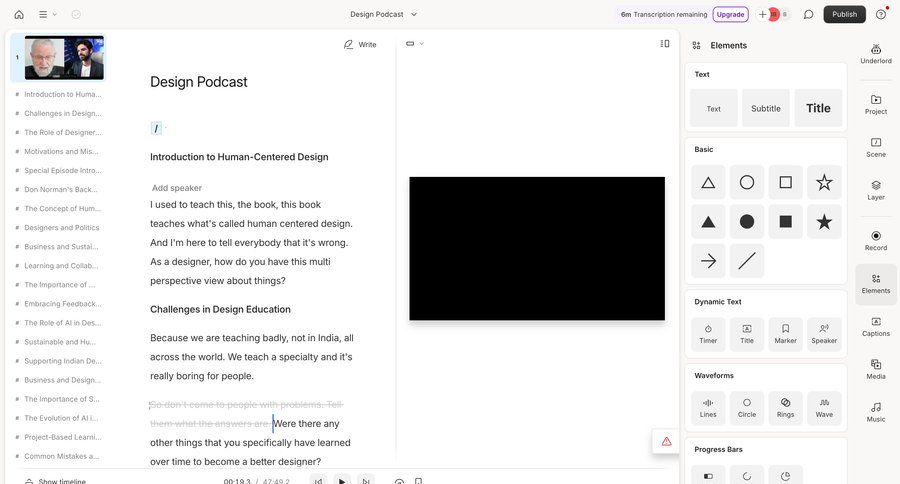Add the arrow shape element

(x=708, y=261)
